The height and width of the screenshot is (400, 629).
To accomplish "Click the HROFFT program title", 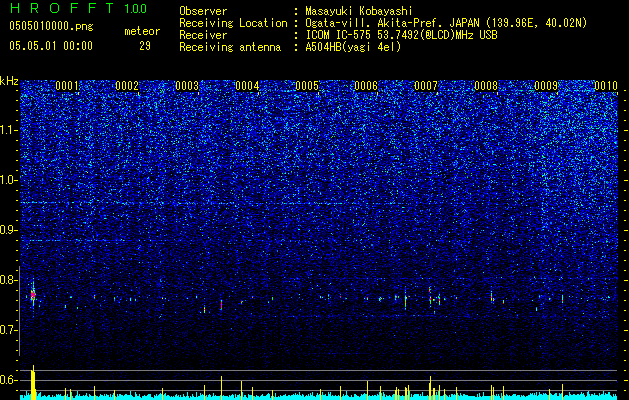I will pos(63,8).
